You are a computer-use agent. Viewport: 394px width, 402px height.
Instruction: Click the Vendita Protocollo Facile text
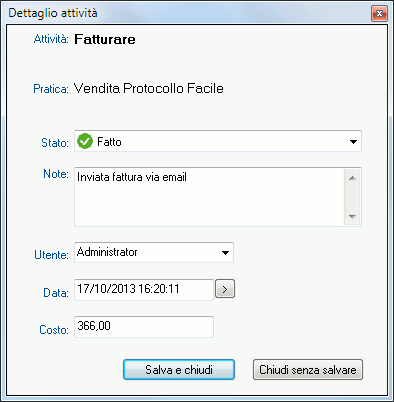coord(149,88)
